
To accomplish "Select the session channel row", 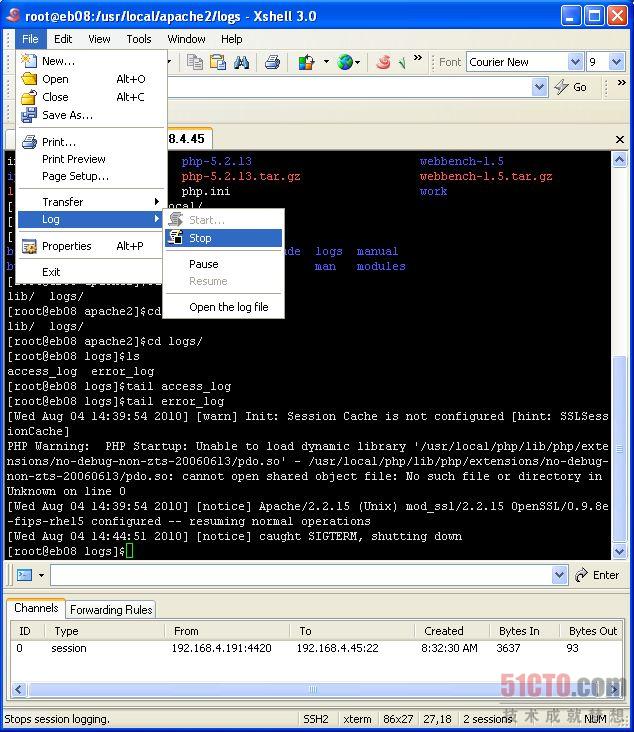I will [317, 648].
